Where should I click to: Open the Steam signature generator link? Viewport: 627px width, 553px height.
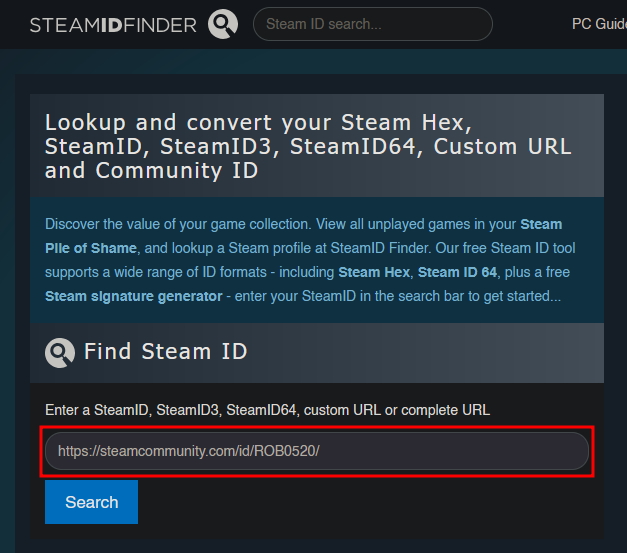click(134, 296)
